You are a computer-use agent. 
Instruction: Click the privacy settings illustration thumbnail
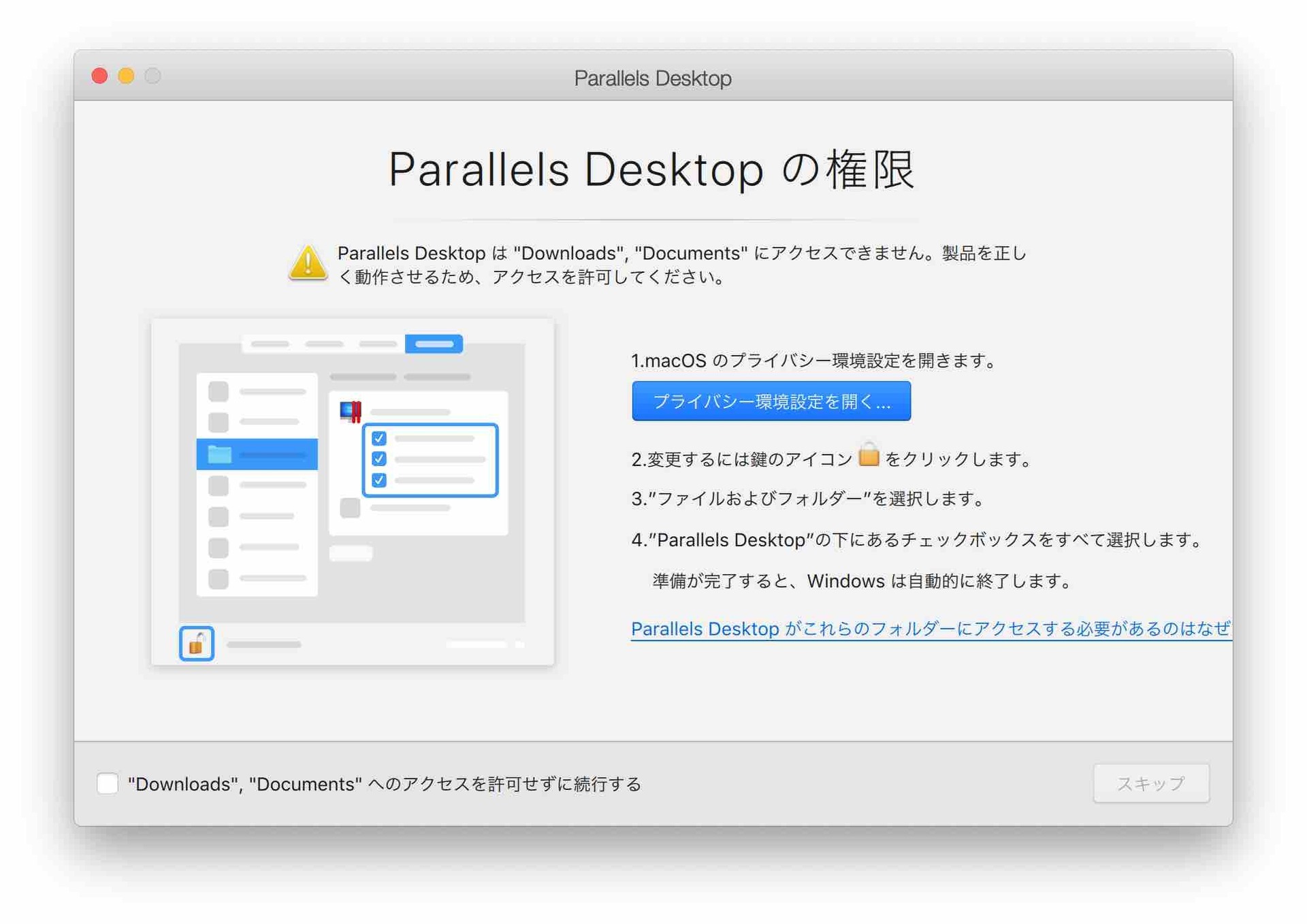(x=353, y=491)
